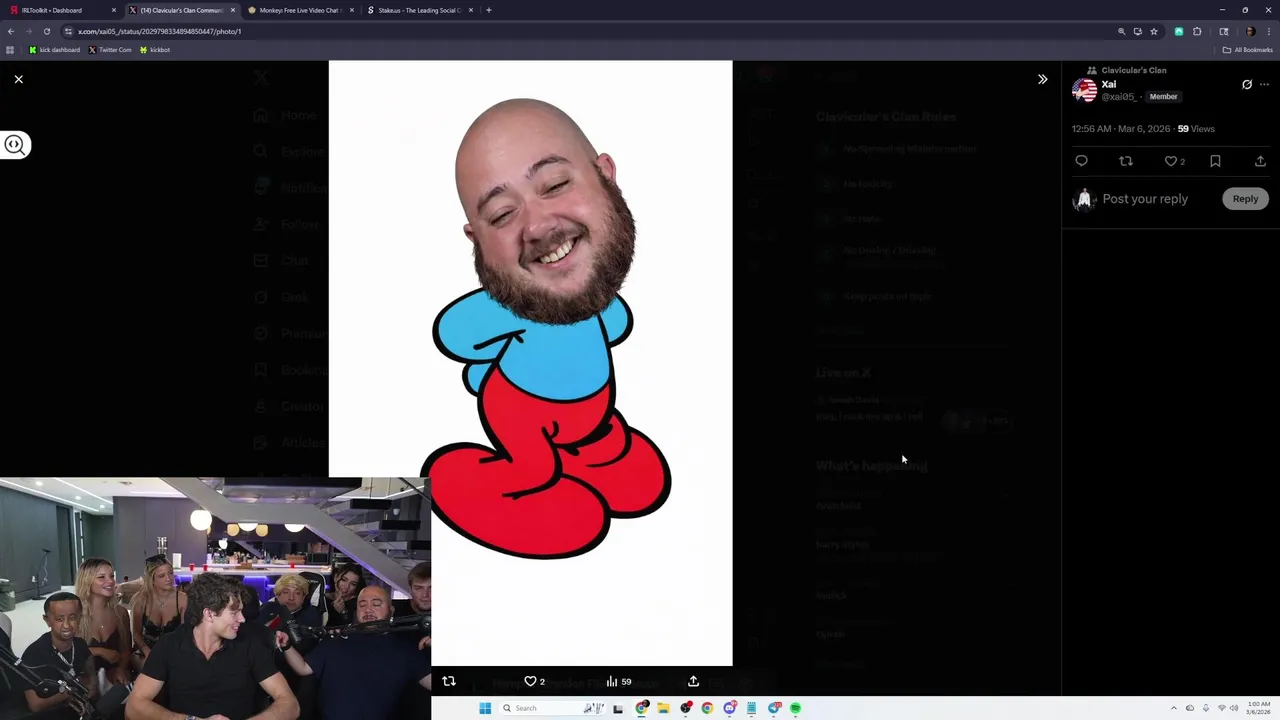
Task: Open a new browser tab
Action: click(488, 10)
